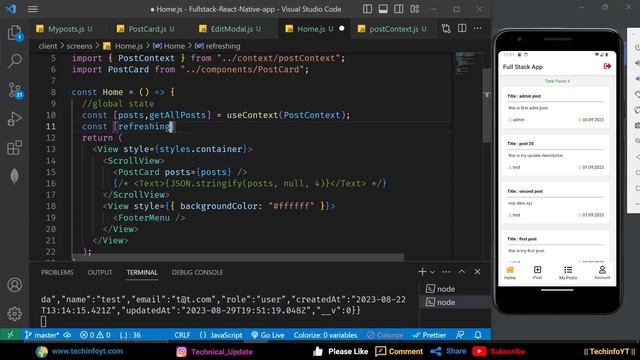Open Customize Layout in title bar
This screenshot has width=640, height=360.
point(415,9)
